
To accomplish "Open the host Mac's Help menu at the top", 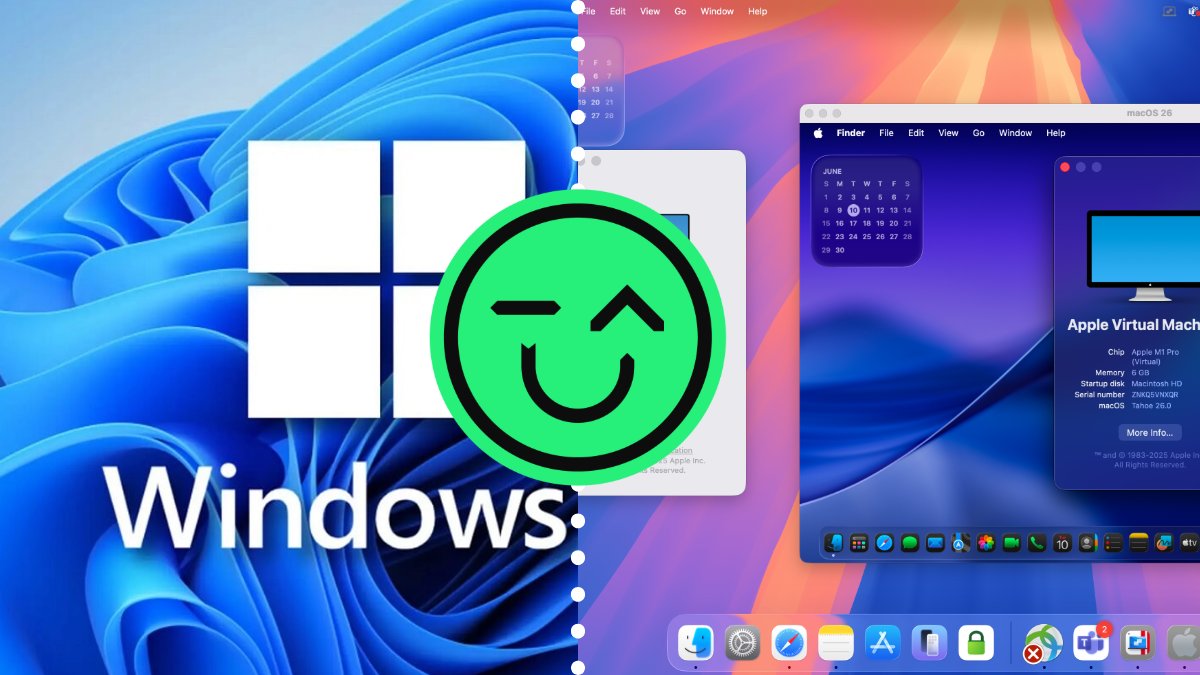I will coord(758,11).
